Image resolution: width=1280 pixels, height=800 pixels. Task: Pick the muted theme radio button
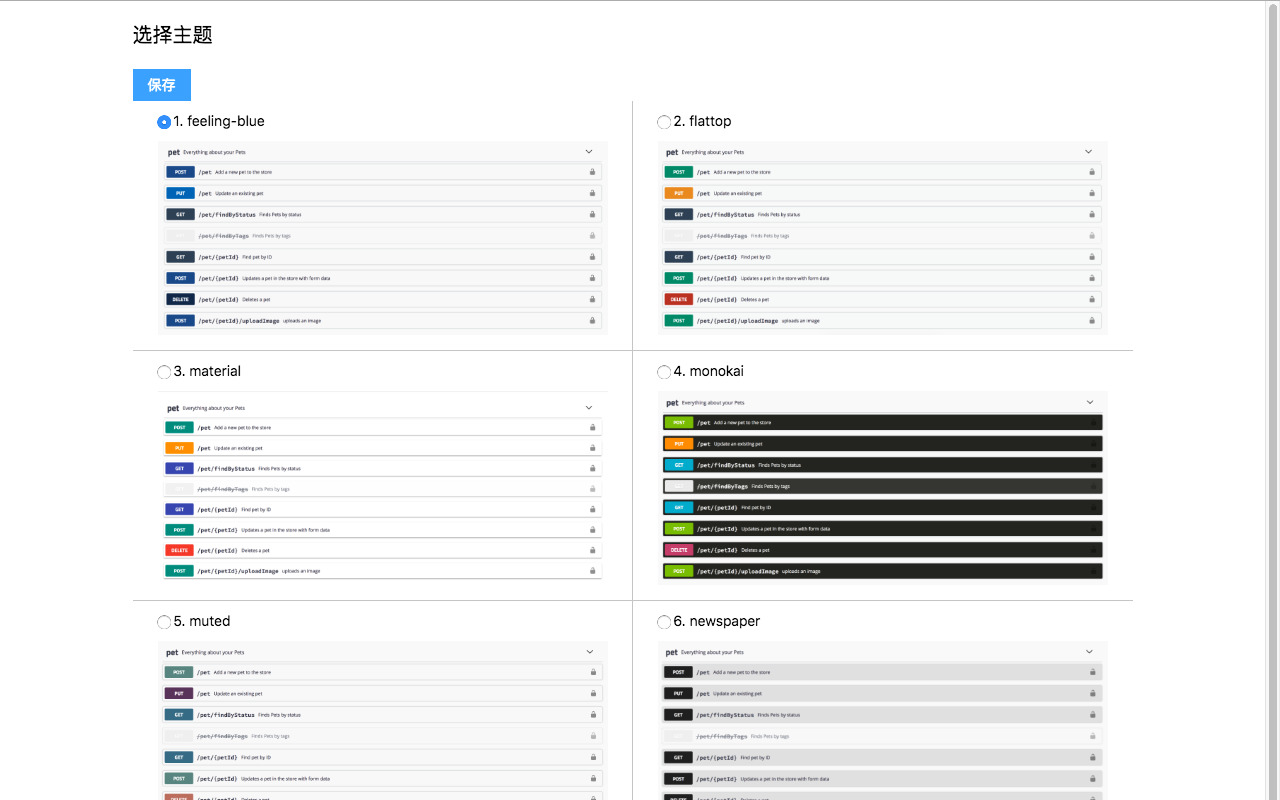[x=164, y=622]
